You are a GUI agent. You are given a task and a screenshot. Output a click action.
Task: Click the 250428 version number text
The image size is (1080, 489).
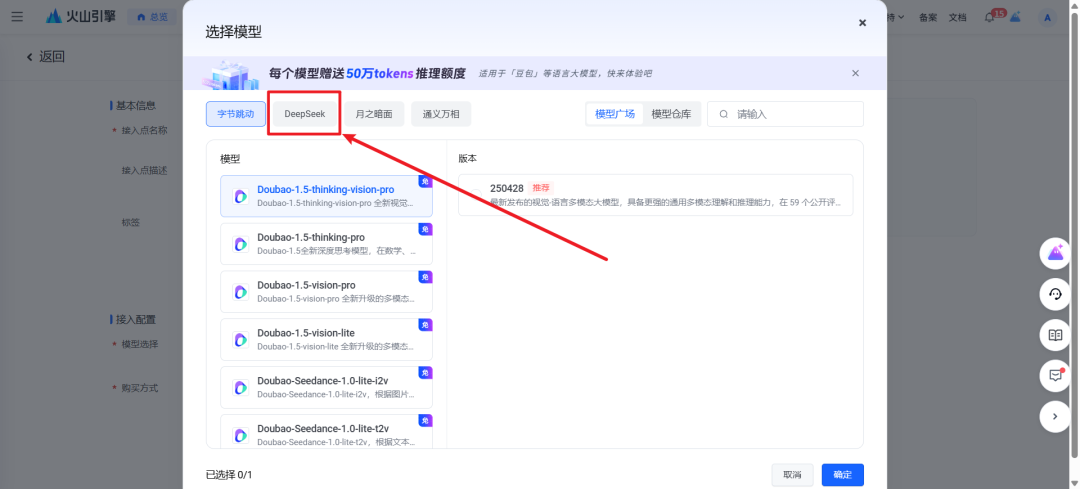click(x=507, y=188)
